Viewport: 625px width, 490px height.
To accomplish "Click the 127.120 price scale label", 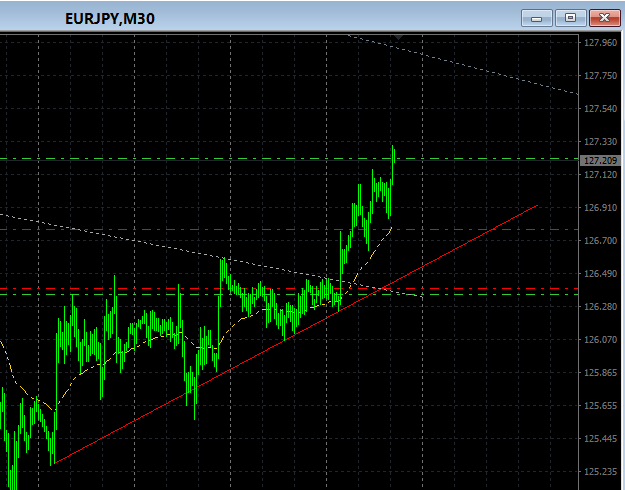I will click(600, 175).
